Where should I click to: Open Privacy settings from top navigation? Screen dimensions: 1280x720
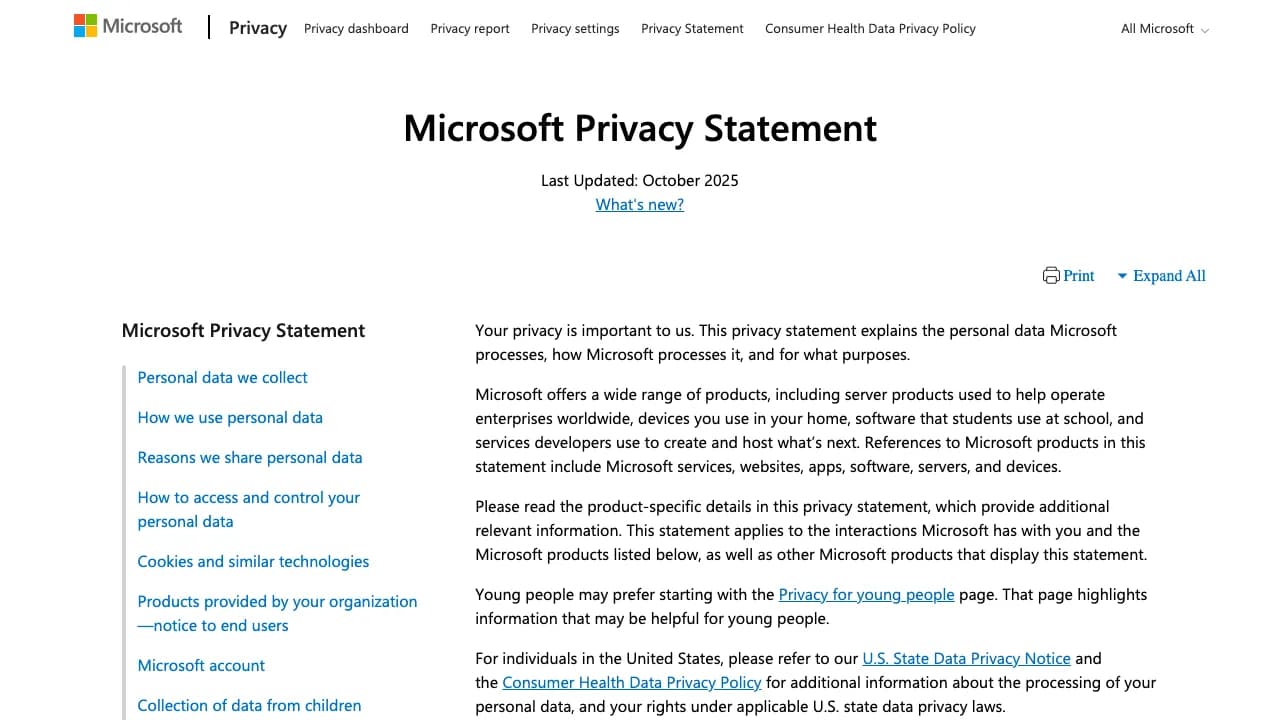[x=575, y=29]
